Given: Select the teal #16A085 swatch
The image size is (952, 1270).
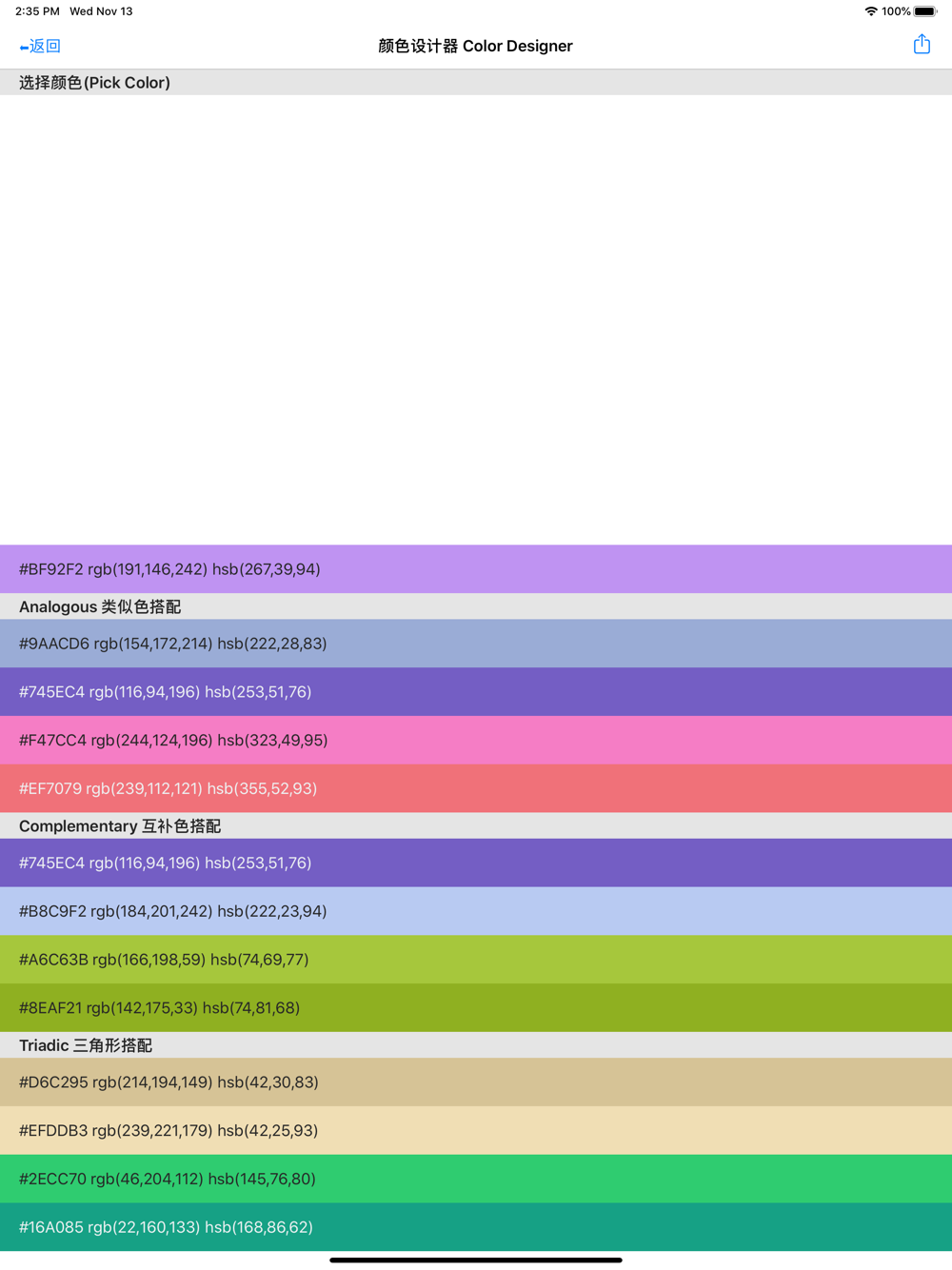Looking at the screenshot, I should pyautogui.click(x=476, y=1227).
